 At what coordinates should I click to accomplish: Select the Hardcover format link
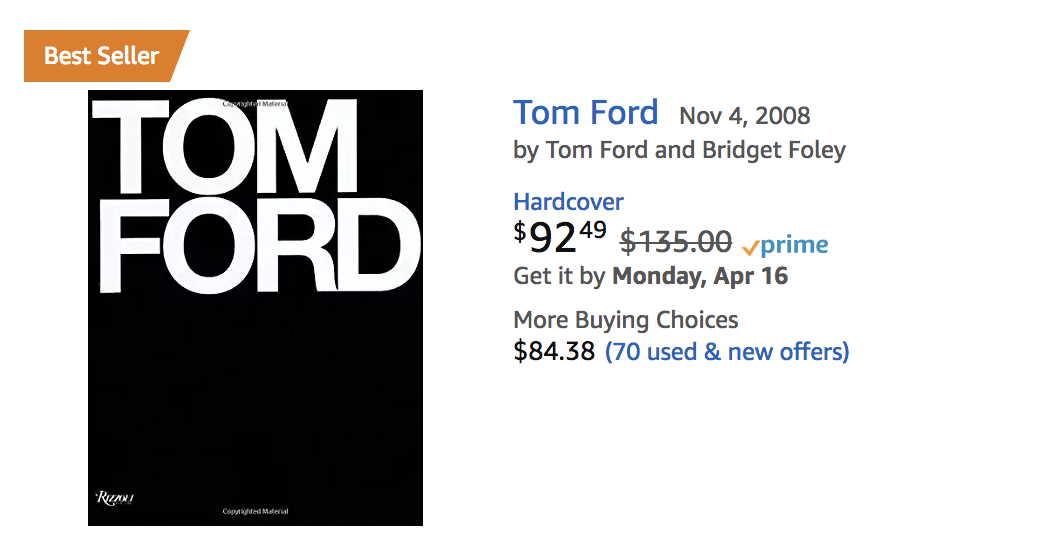click(568, 202)
